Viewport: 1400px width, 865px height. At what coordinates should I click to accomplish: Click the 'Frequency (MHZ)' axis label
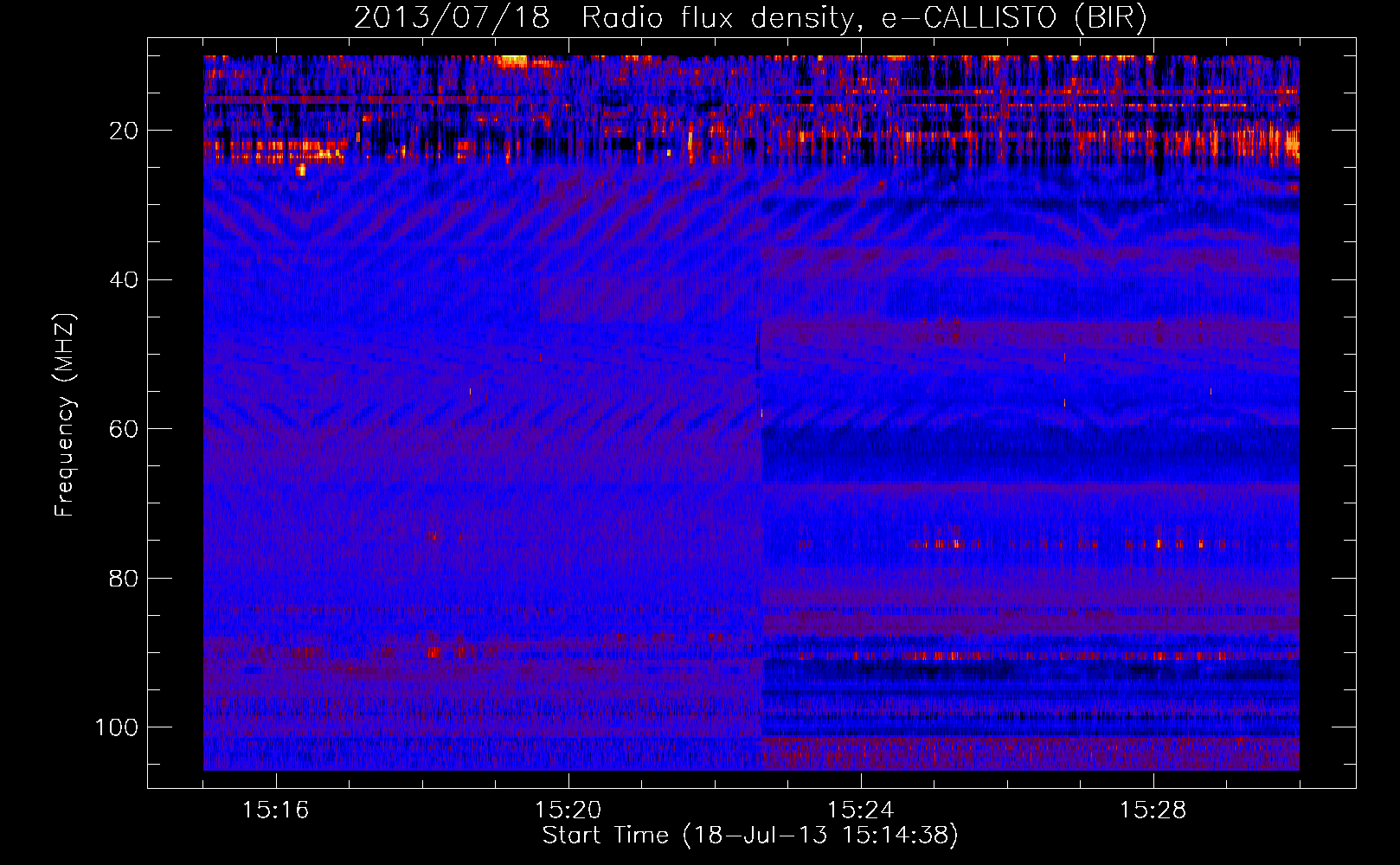(x=65, y=415)
